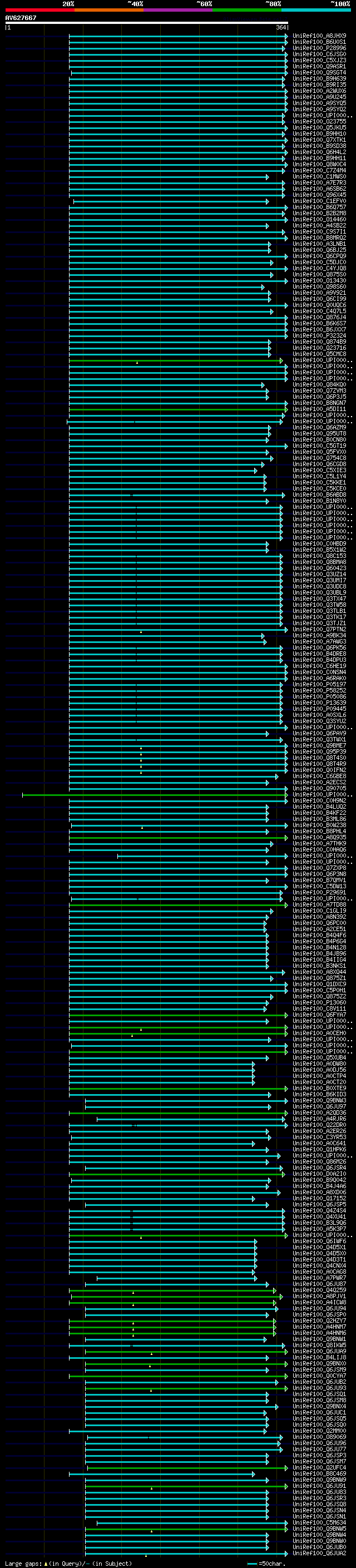Select the AV627667 query name
The height and width of the screenshot is (1568, 356).
tap(21, 18)
